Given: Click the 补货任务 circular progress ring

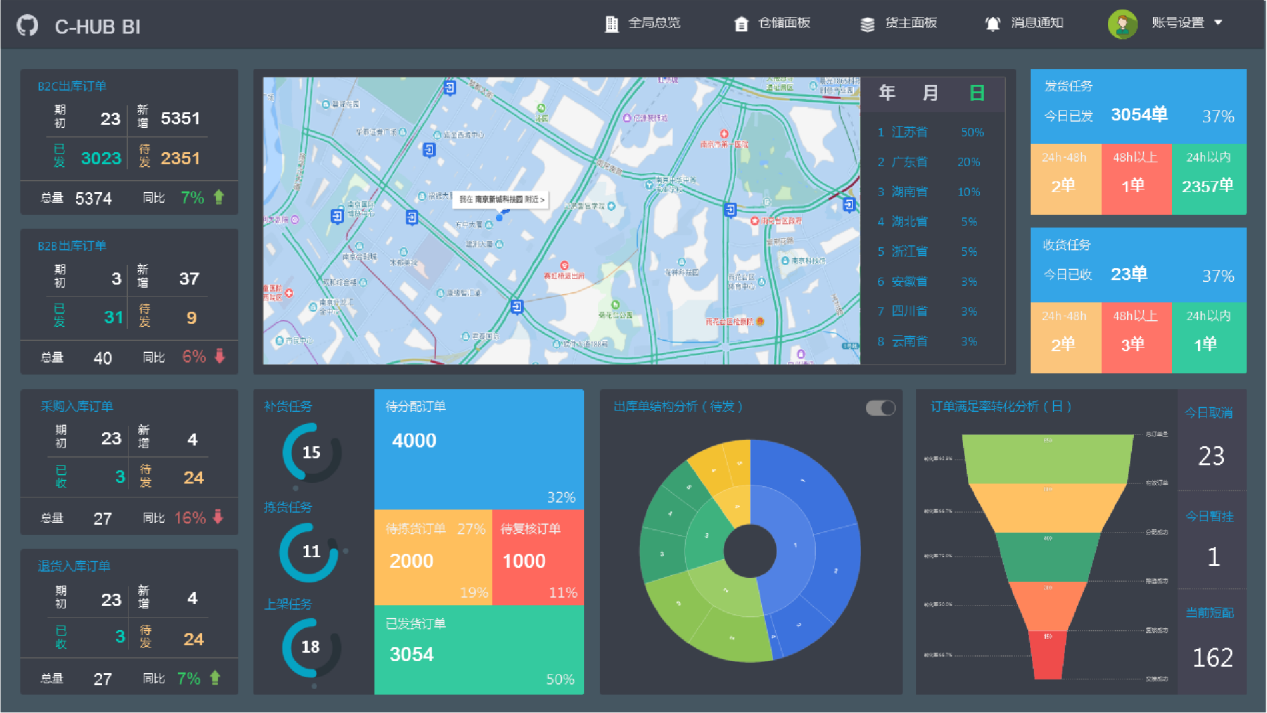Looking at the screenshot, I should [x=312, y=453].
